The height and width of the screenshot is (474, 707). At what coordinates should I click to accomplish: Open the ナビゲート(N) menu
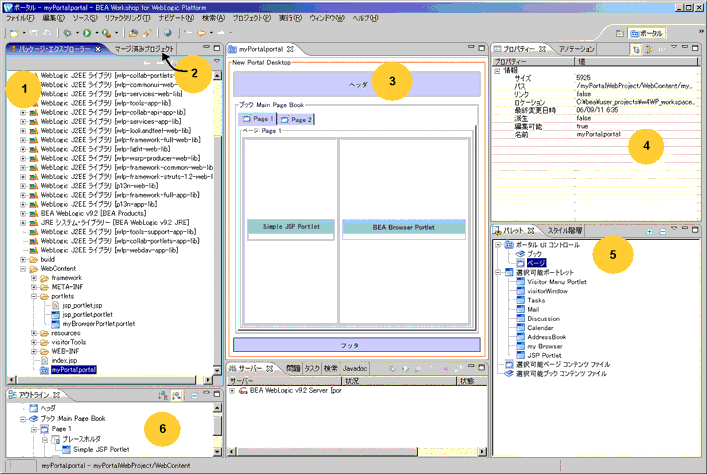coord(176,18)
